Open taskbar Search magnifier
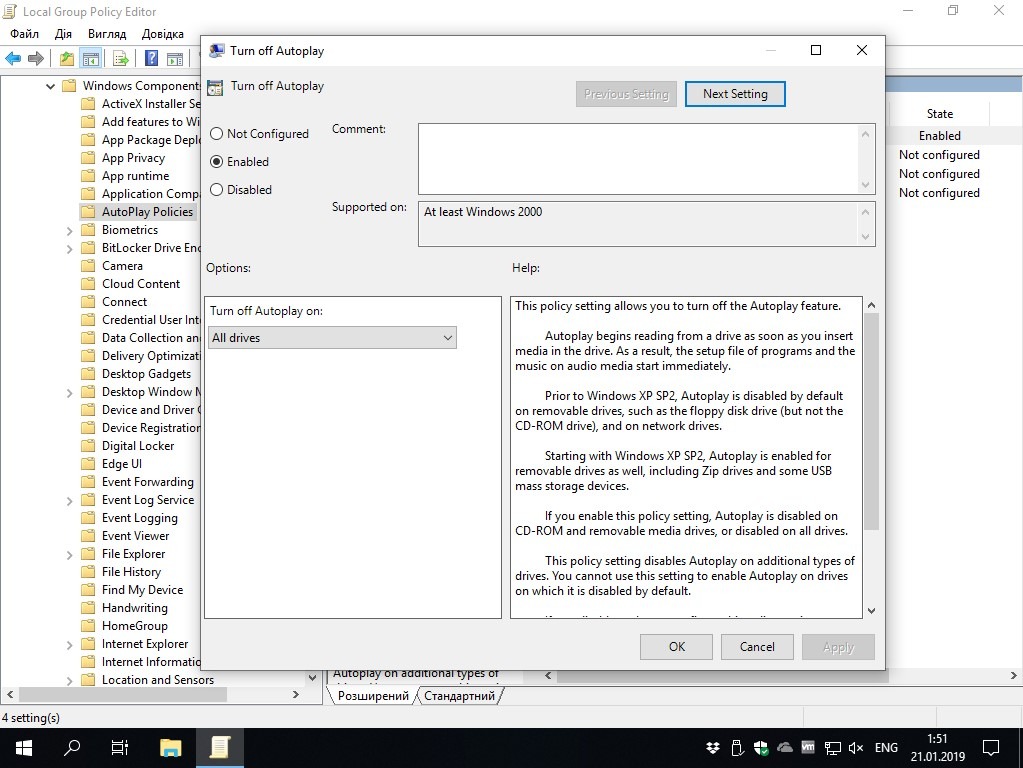The height and width of the screenshot is (768, 1023). click(x=72, y=748)
